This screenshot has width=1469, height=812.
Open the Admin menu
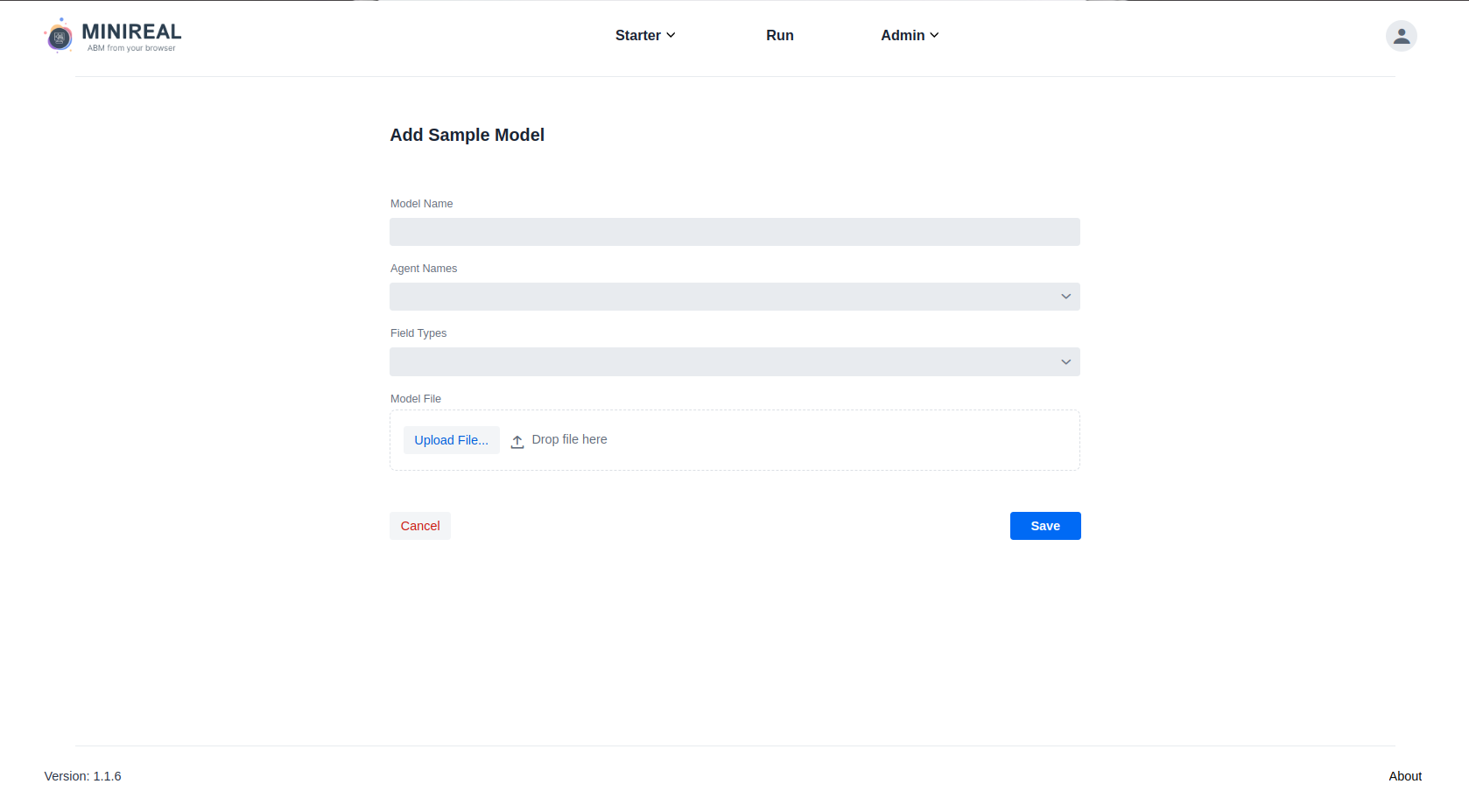point(910,35)
